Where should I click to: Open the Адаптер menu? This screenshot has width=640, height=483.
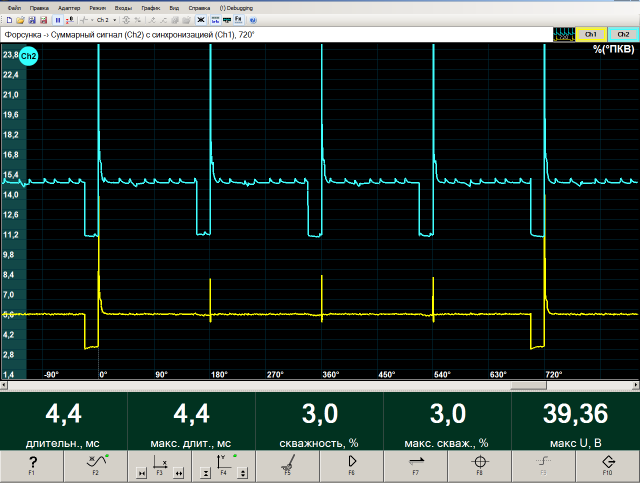coord(68,7)
